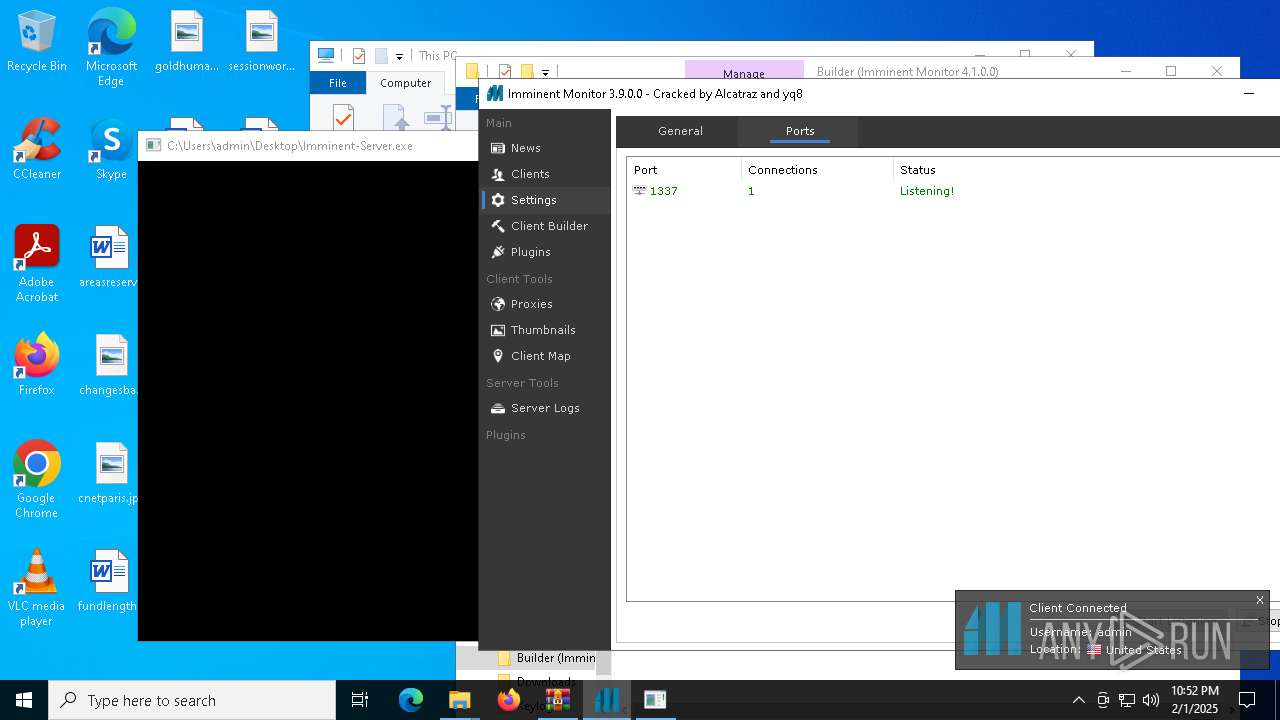Select the cnetparis.jp image file
The width and height of the screenshot is (1280, 720).
click(109, 473)
